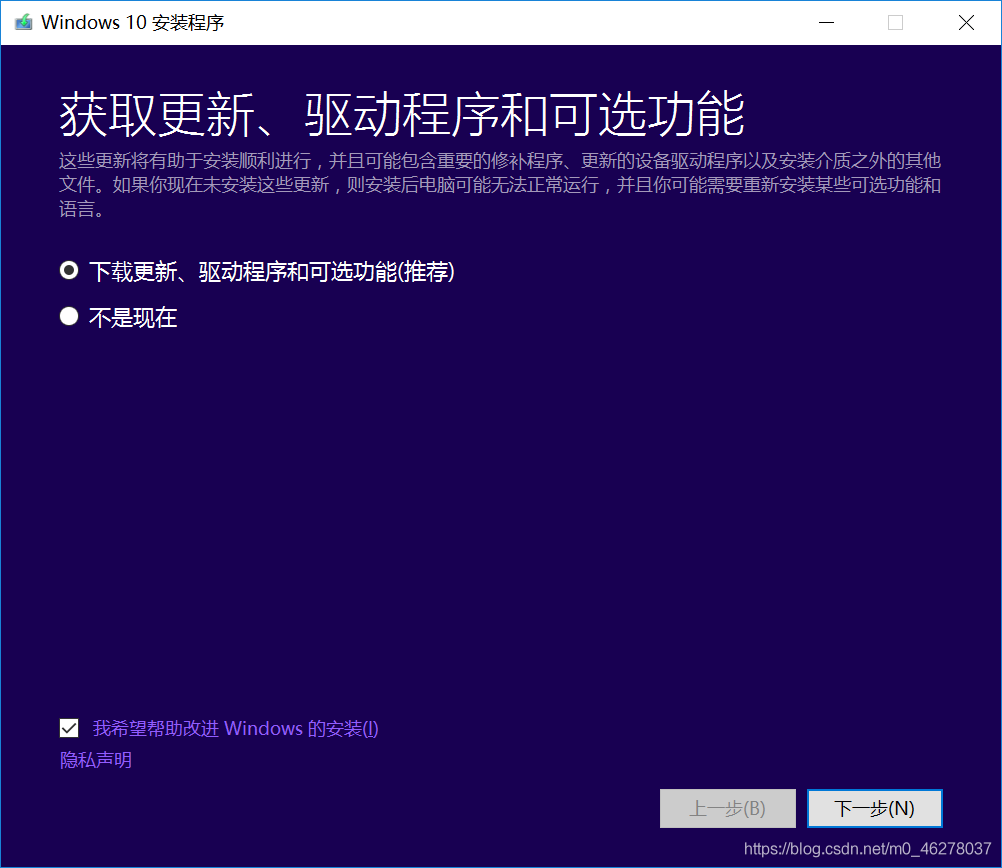Viewport: 1002px width, 868px height.
Task: Close the Windows 10 安装程序 window
Action: 966,22
